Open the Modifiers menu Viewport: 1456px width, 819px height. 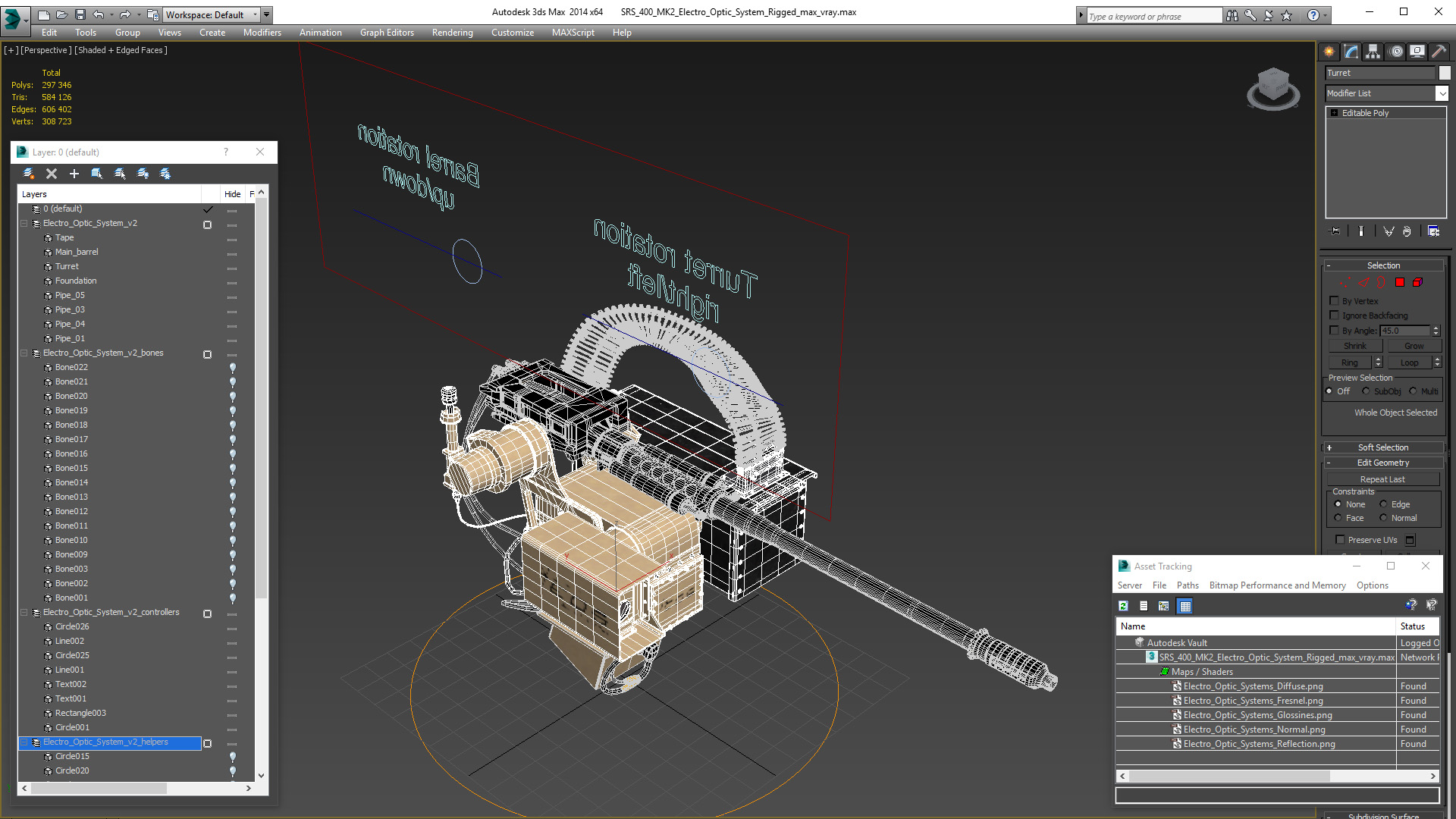click(262, 33)
